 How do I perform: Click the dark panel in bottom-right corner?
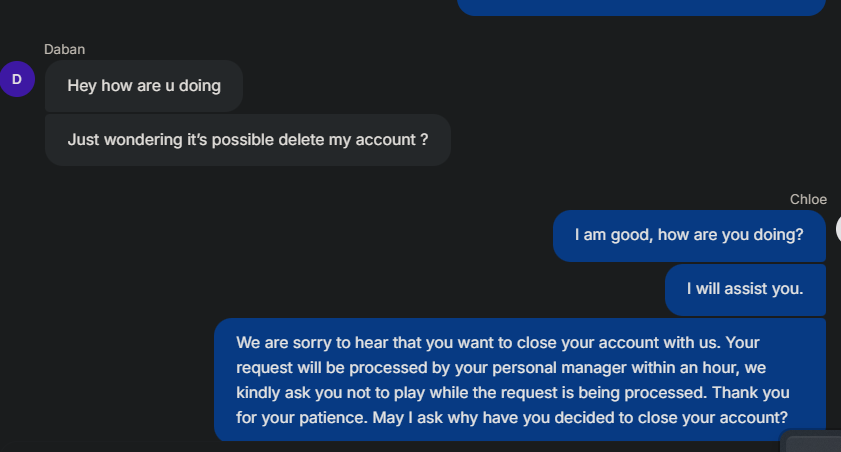[x=812, y=443]
